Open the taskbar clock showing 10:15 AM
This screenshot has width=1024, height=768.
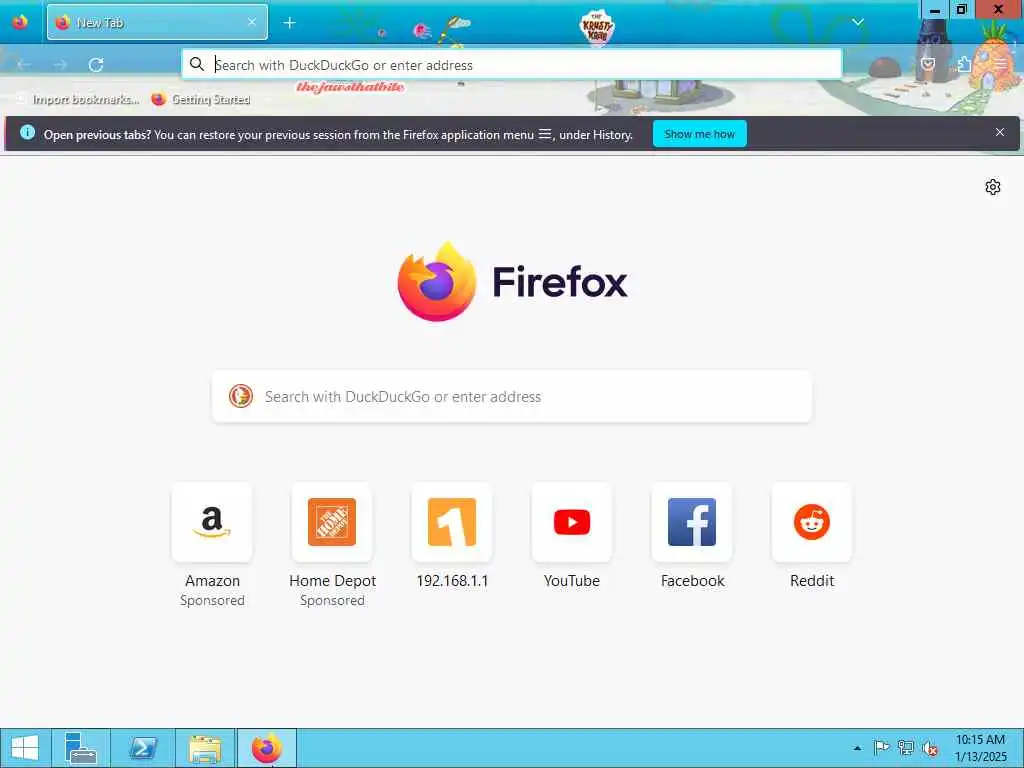980,748
